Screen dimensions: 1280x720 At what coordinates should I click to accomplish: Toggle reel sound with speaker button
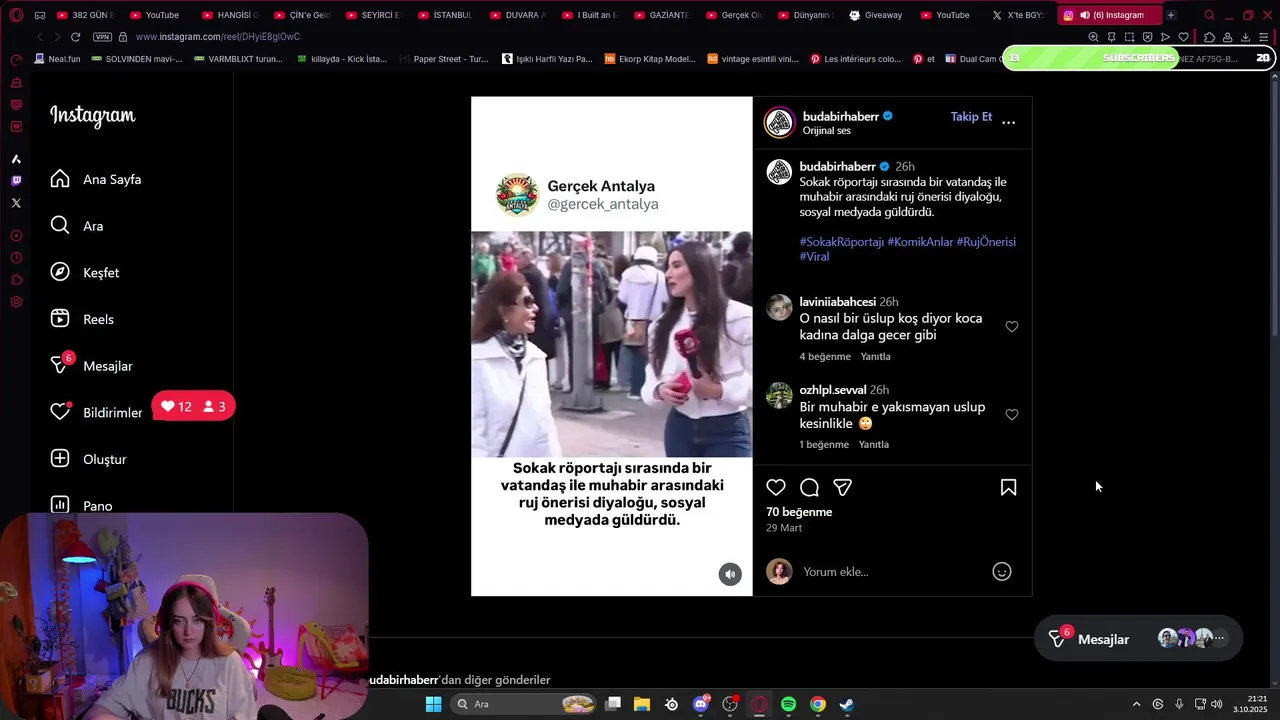(x=730, y=574)
